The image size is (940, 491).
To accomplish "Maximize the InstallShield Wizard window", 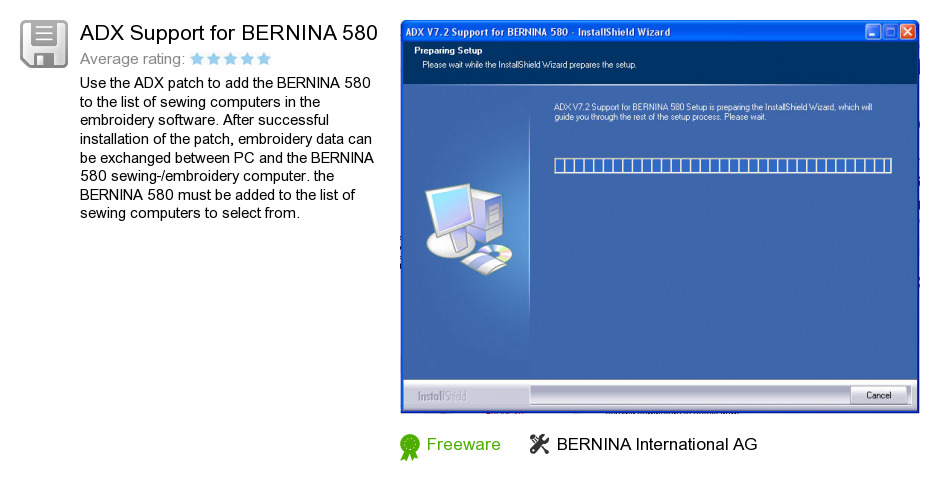I will click(x=890, y=32).
